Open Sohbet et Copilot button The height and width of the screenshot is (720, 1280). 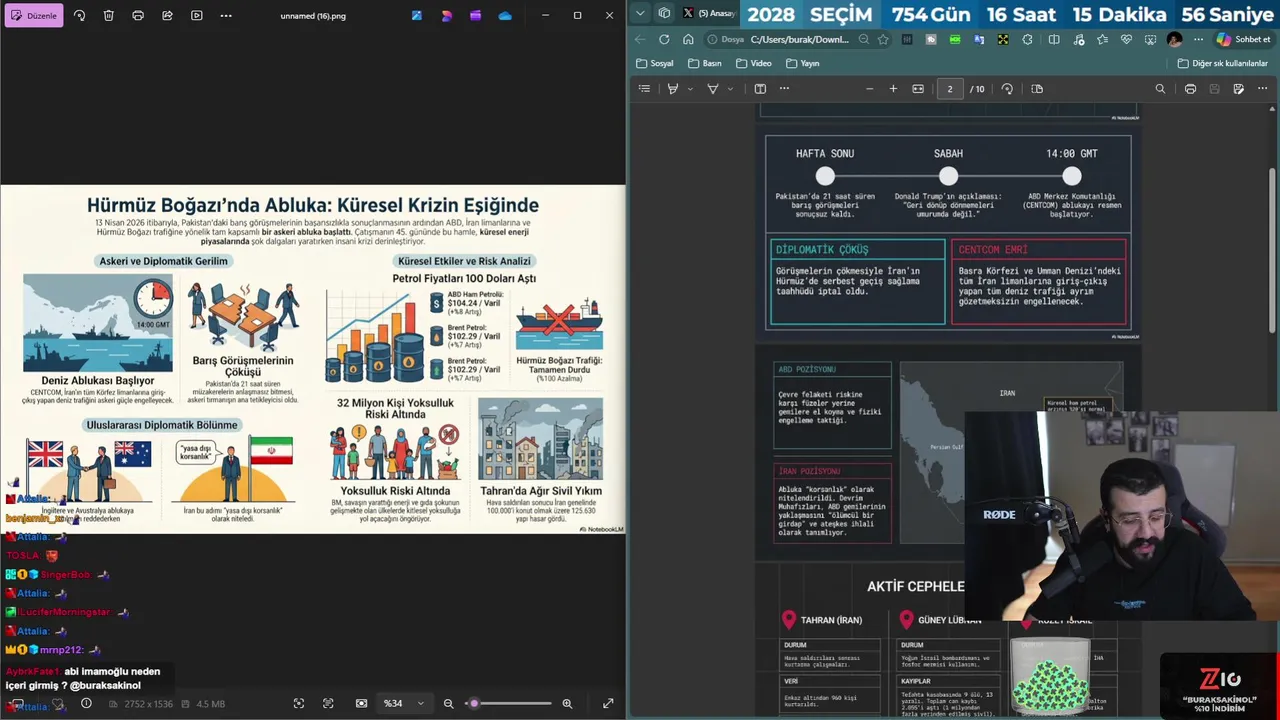(x=1243, y=40)
